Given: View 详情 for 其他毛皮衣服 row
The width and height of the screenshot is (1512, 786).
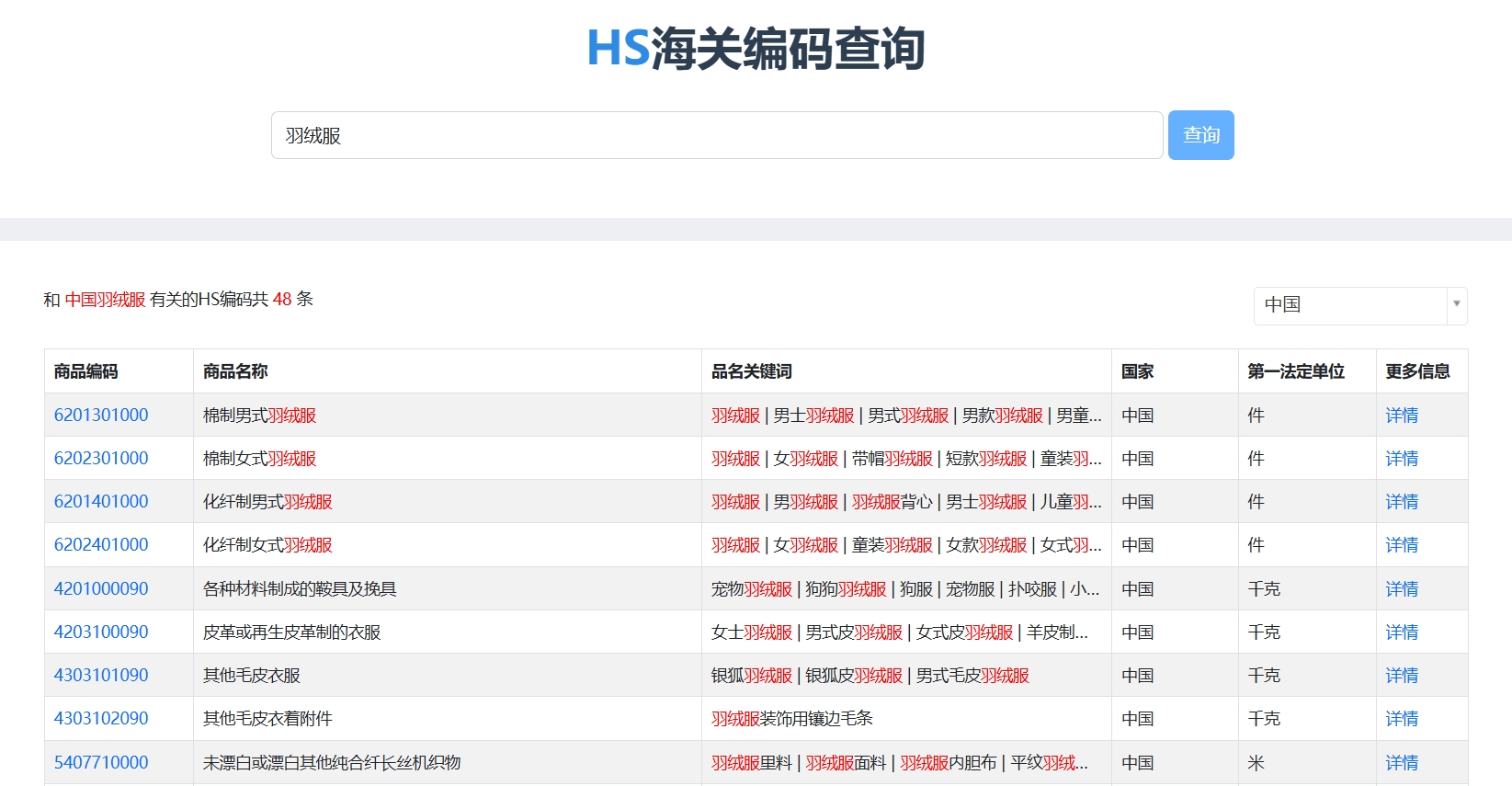Looking at the screenshot, I should coord(1402,675).
